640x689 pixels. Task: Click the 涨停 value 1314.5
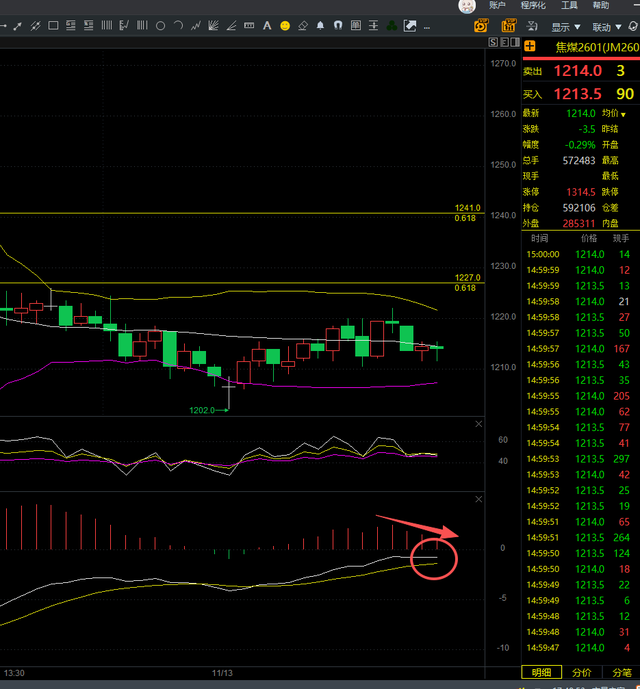point(581,192)
